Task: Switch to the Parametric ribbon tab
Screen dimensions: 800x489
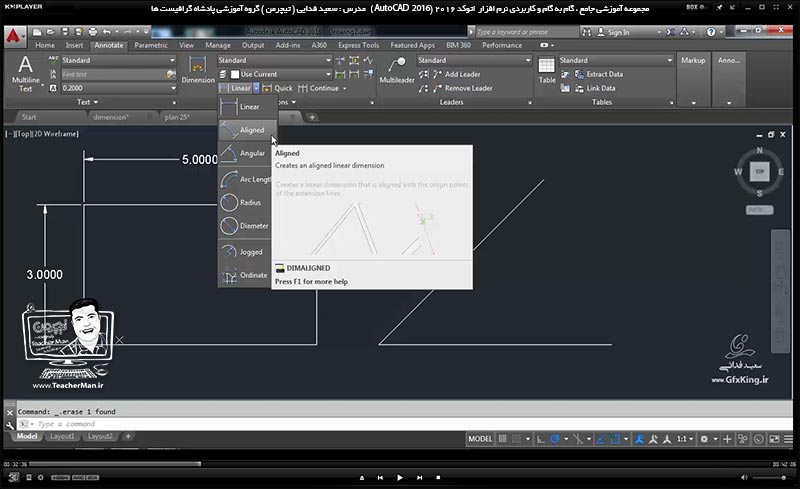Action: [x=151, y=45]
